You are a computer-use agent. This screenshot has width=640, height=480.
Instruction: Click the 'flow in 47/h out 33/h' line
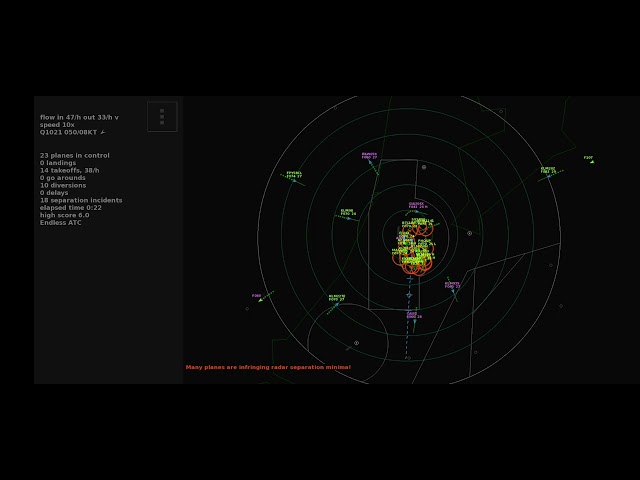[79, 117]
